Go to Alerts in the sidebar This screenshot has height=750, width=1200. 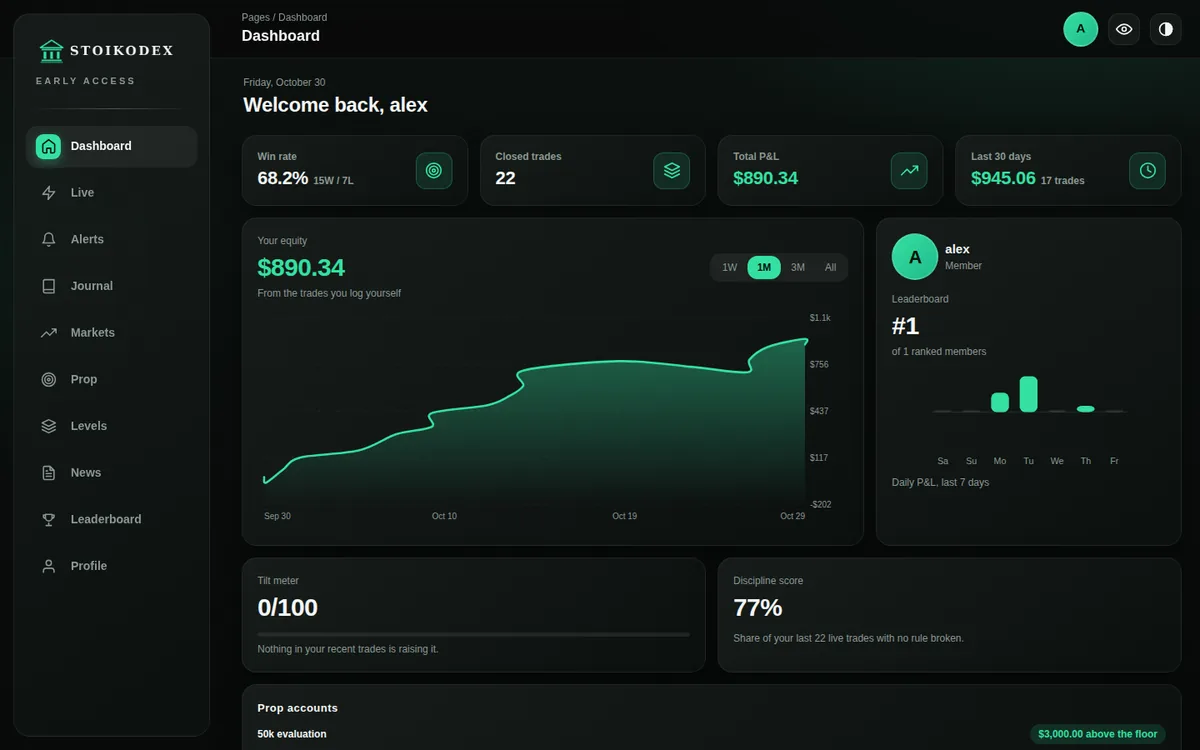pos(112,239)
